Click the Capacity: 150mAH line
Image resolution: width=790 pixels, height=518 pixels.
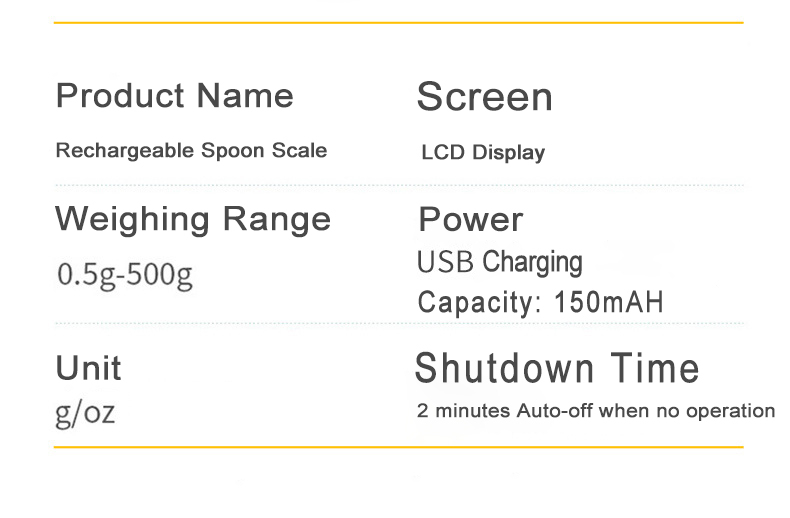click(x=540, y=302)
